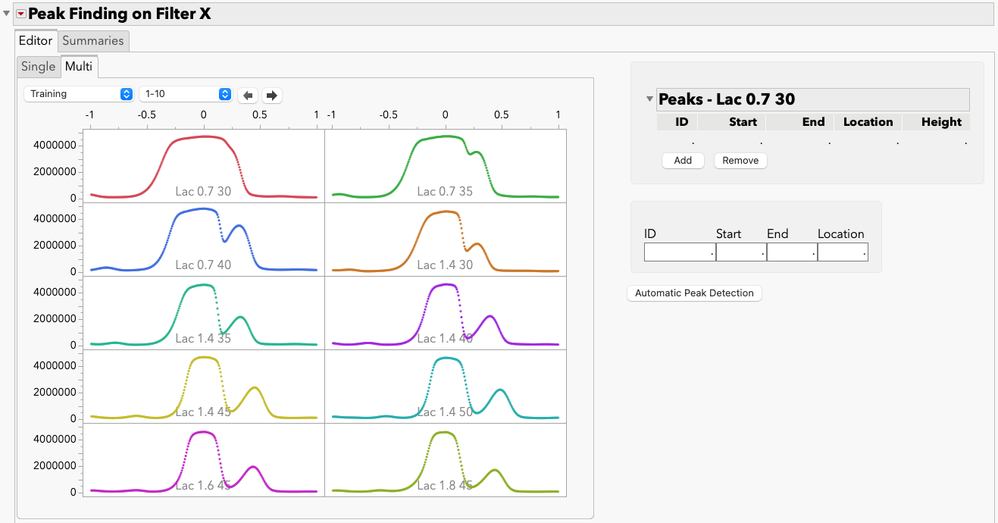Switch to the Single tab
The height and width of the screenshot is (523, 998).
click(x=38, y=66)
